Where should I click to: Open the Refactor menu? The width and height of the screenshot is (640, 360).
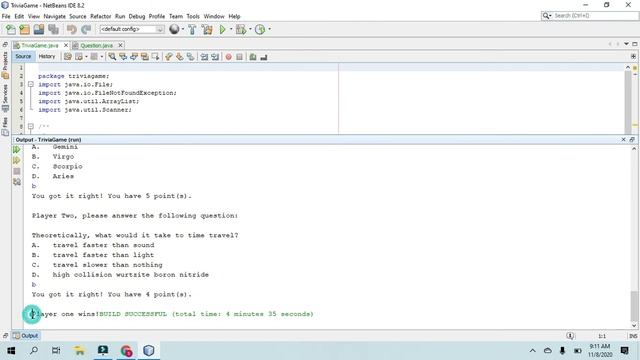tap(100, 16)
